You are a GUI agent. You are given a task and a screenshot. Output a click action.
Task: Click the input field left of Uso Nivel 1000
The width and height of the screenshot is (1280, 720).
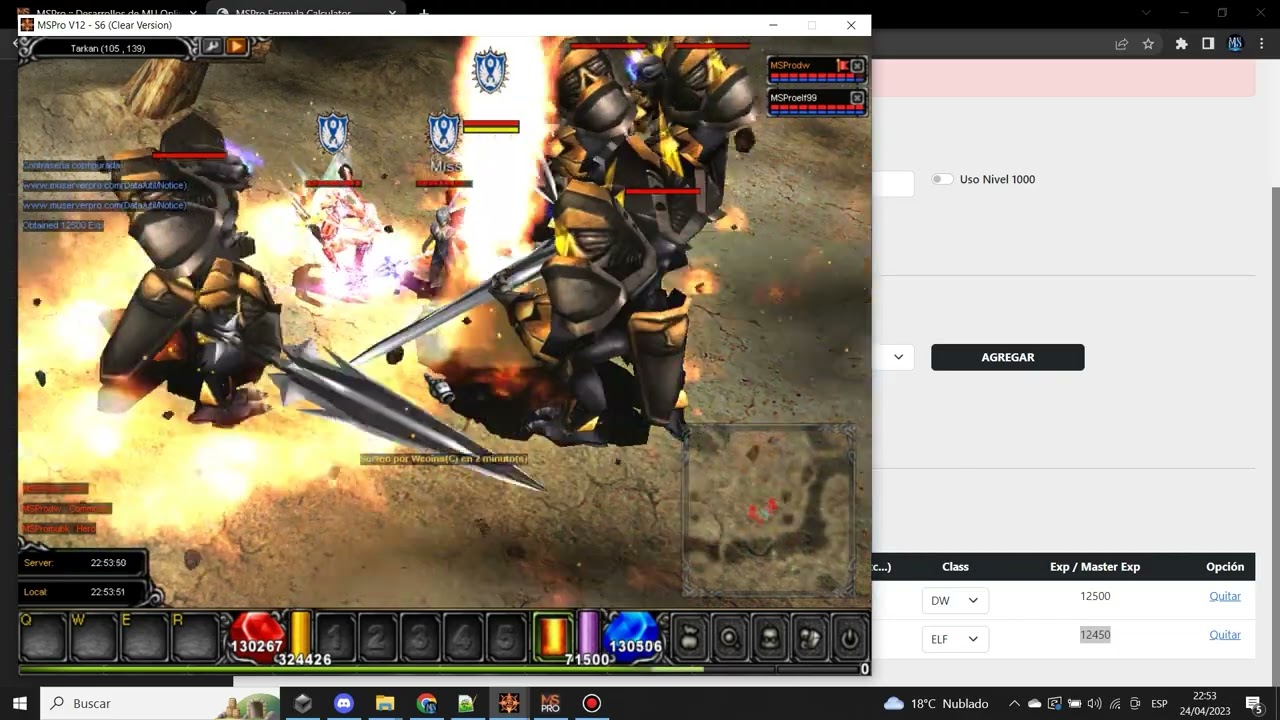[x=893, y=184]
